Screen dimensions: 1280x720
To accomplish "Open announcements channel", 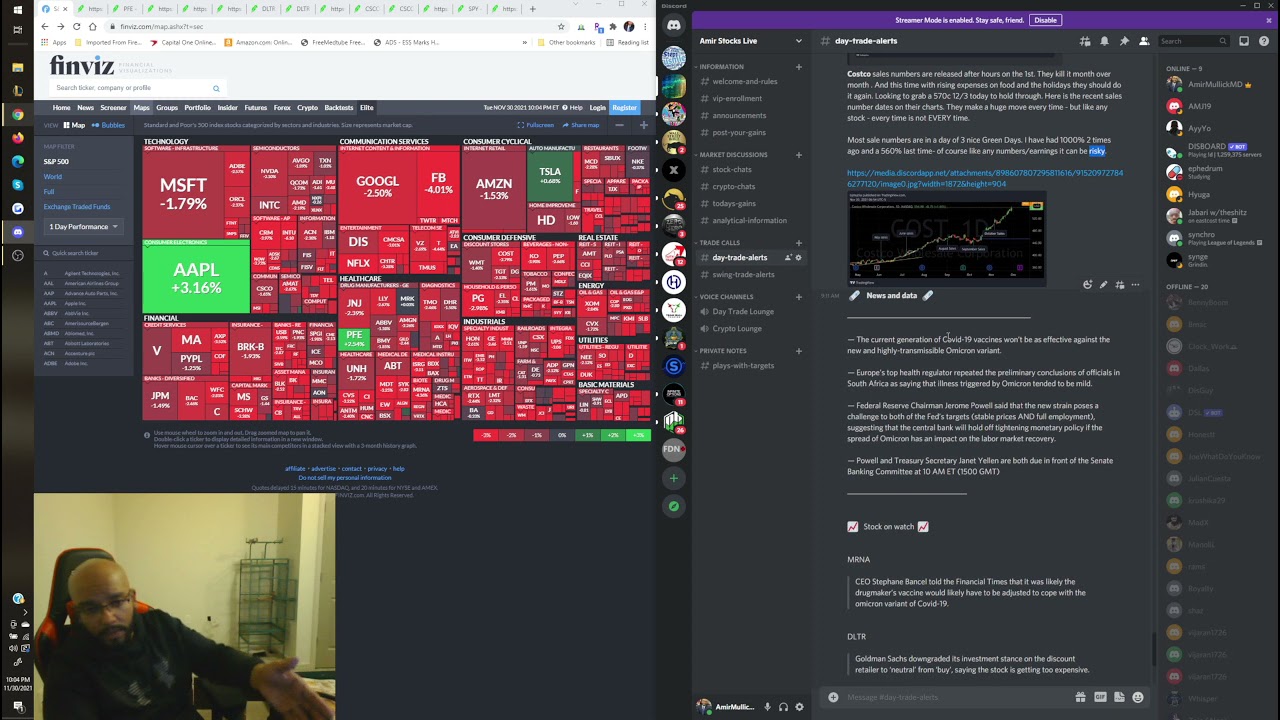I will 739,116.
